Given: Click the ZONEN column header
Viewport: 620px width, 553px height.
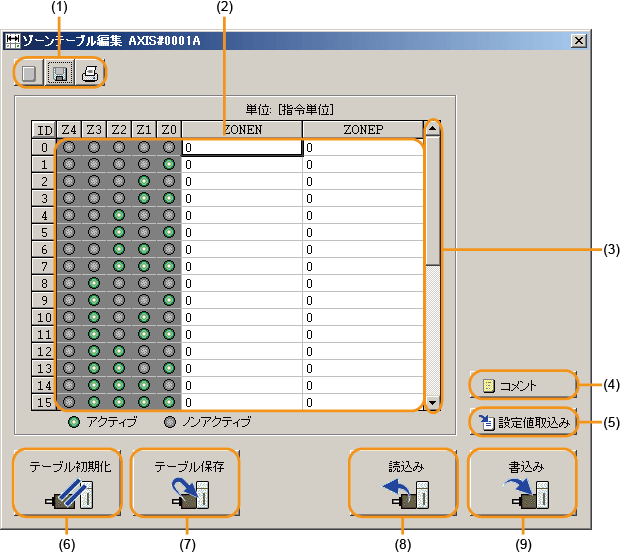Looking at the screenshot, I should [x=242, y=129].
